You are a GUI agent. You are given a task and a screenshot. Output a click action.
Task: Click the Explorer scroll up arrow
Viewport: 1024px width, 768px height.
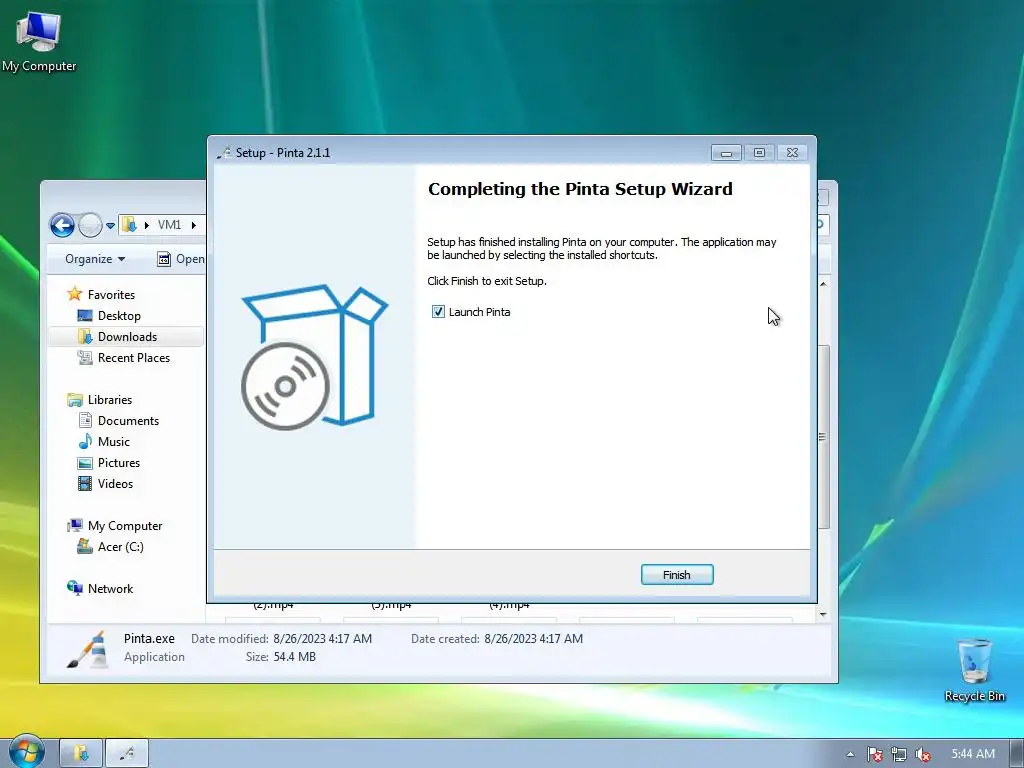tap(824, 285)
